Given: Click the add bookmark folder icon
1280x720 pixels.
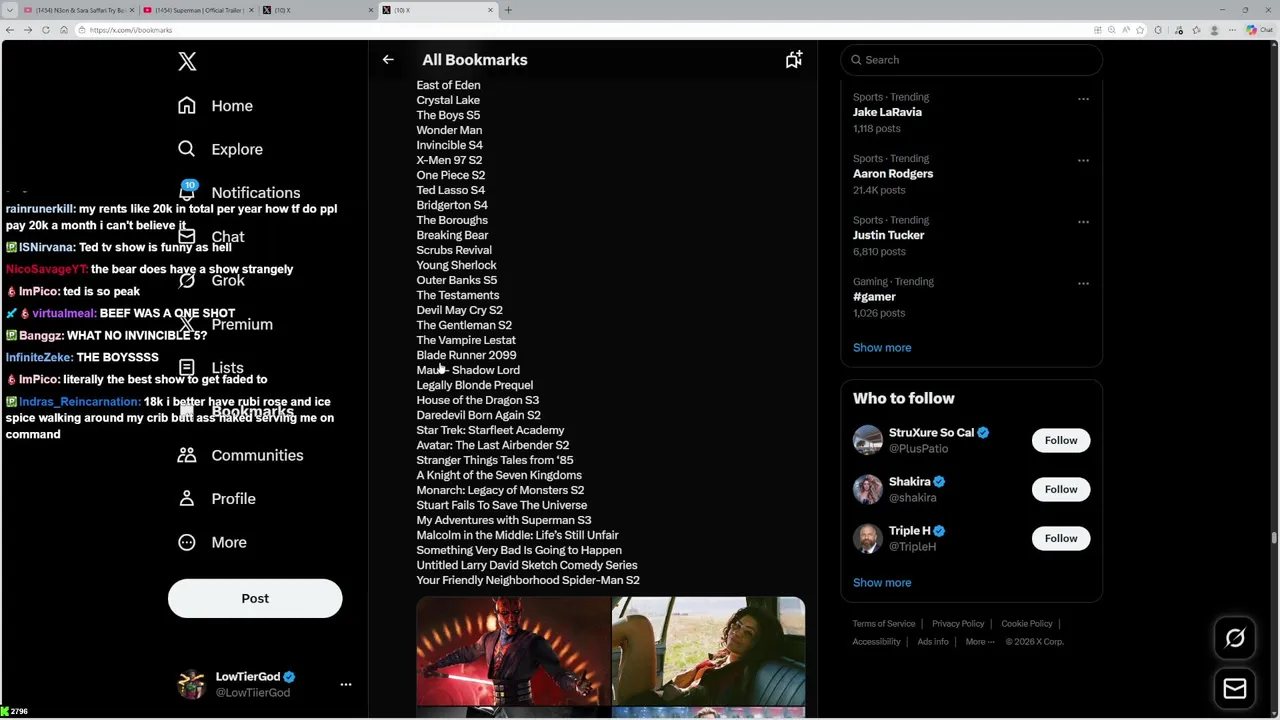Looking at the screenshot, I should (793, 60).
